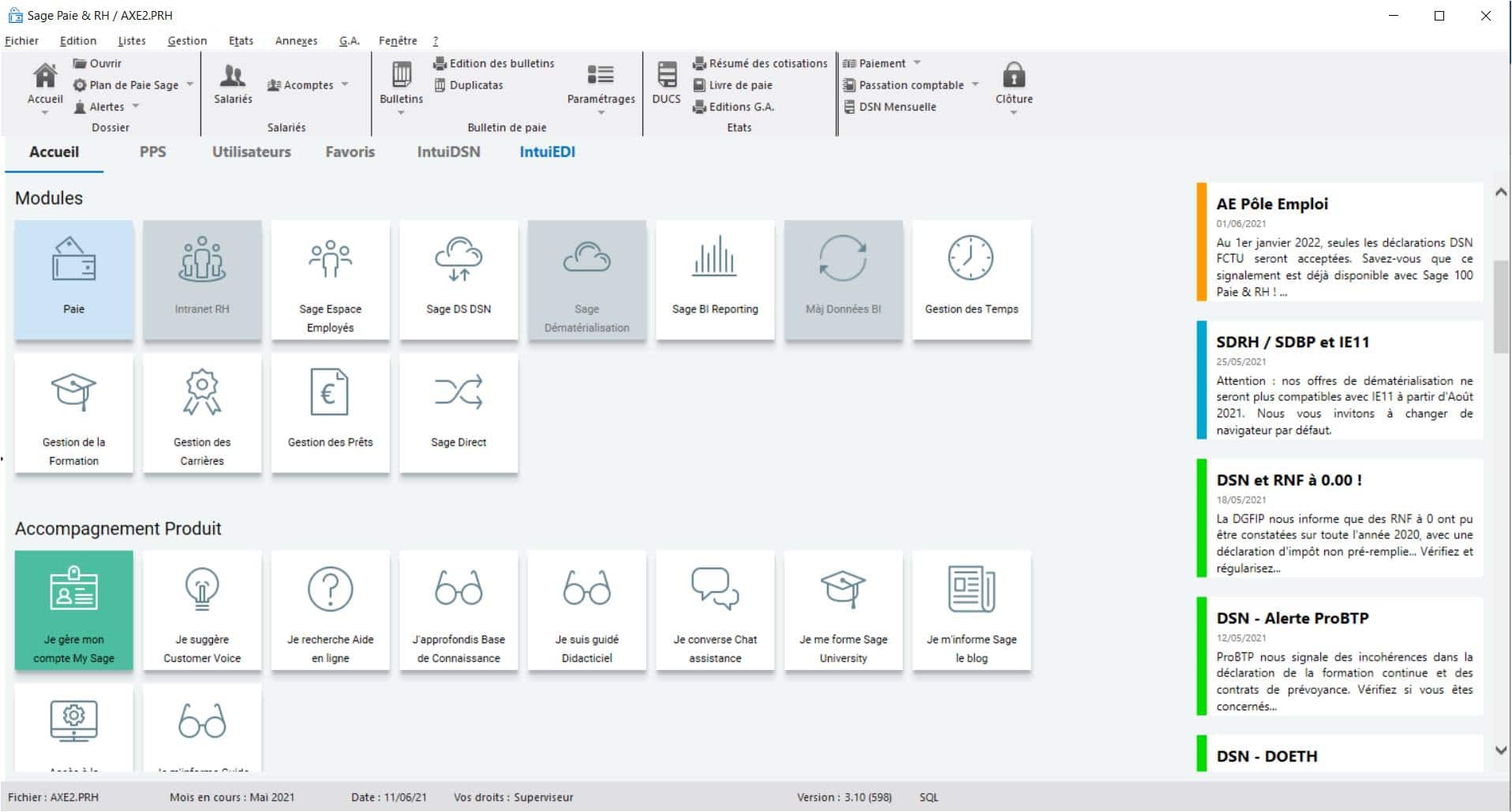Switch to the IntuiDSN tab
Viewport: 1512px width, 812px height.
[448, 152]
